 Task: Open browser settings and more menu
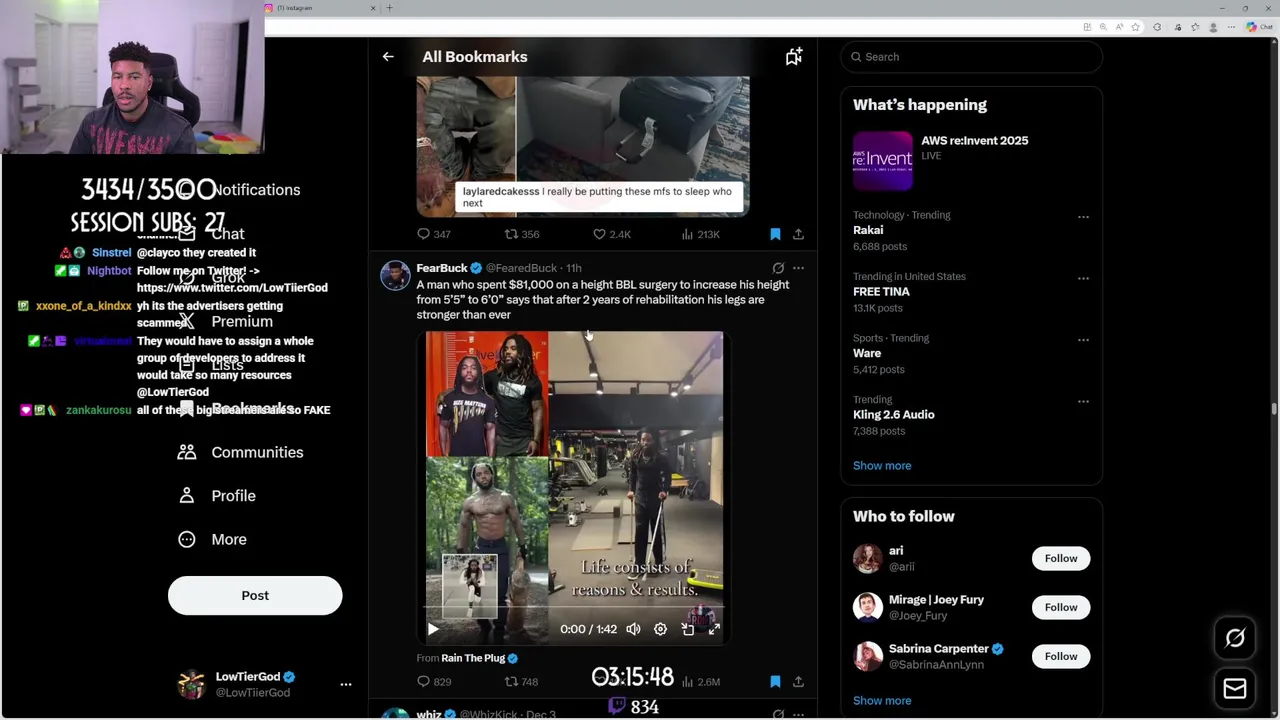click(x=1233, y=27)
